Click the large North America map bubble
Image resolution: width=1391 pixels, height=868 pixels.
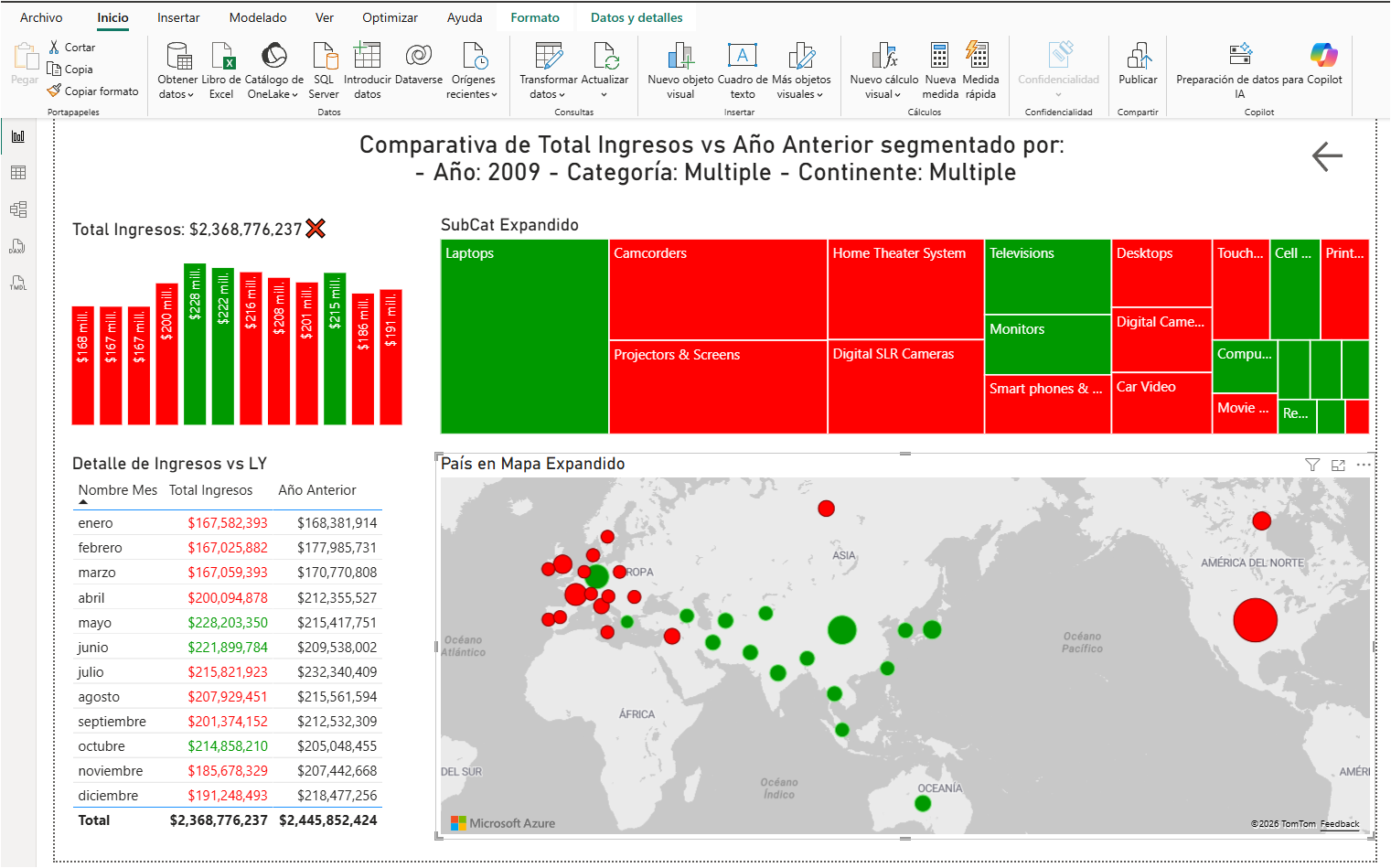pyautogui.click(x=1255, y=620)
